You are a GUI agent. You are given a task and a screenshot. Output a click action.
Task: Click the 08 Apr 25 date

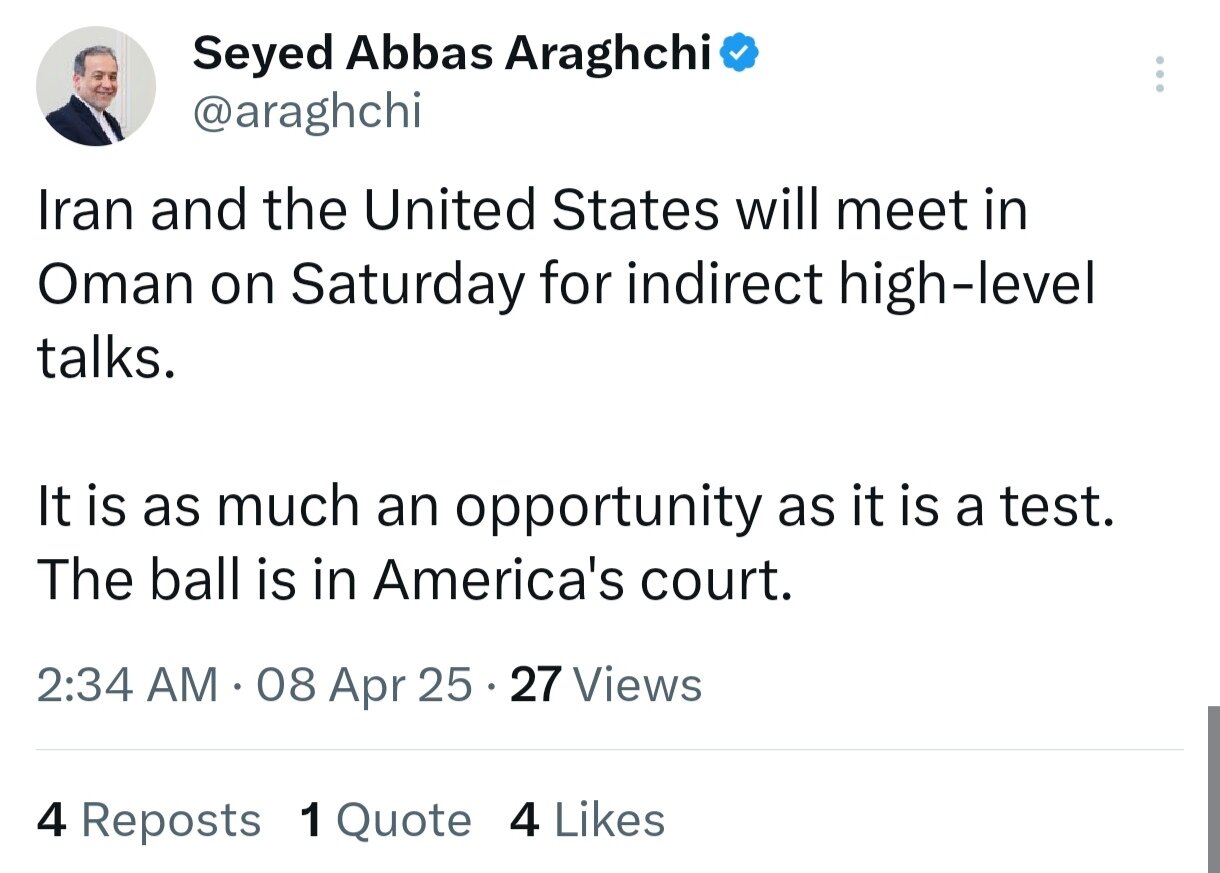click(364, 685)
